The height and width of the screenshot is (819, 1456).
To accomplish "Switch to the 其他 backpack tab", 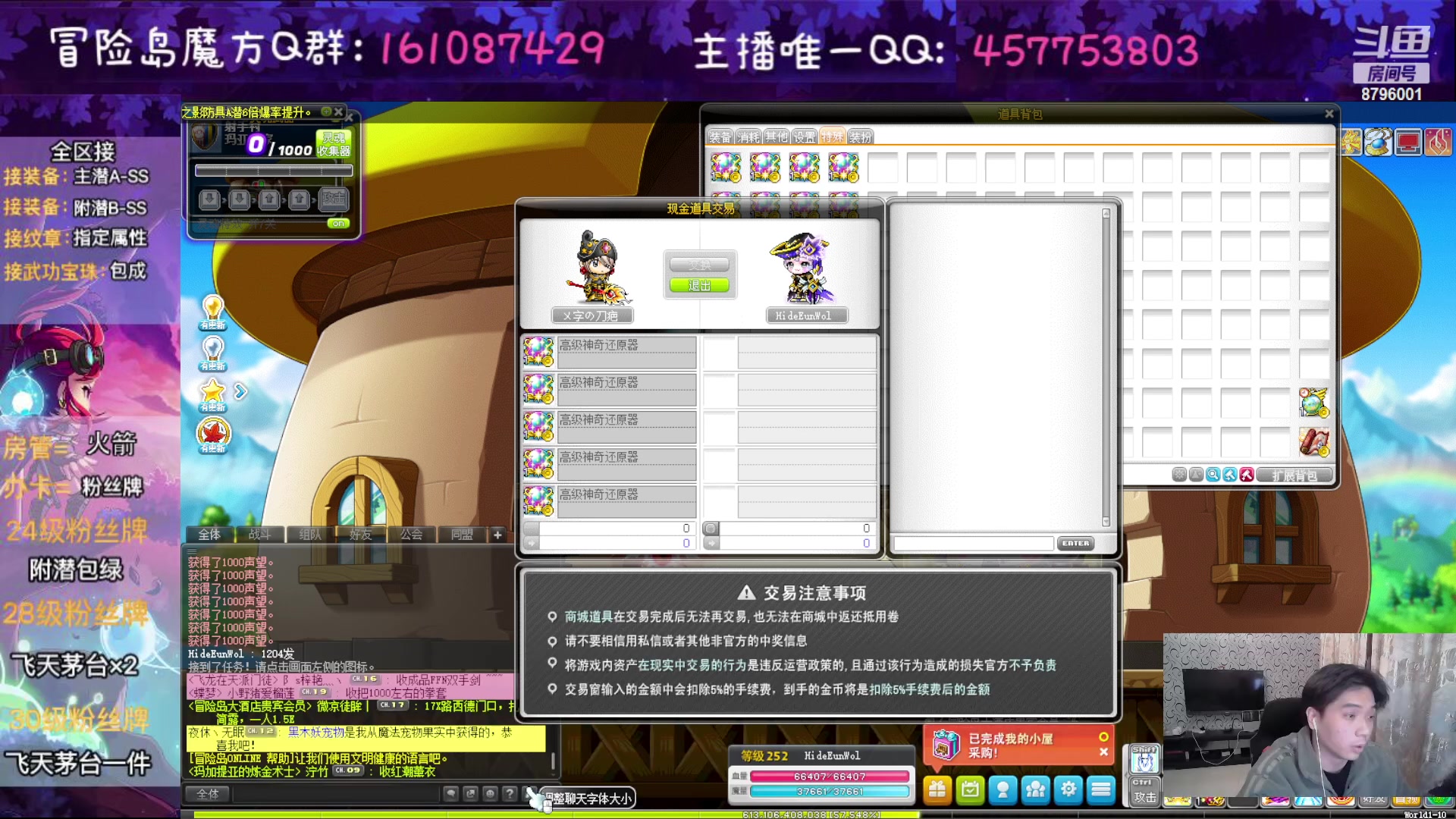I will tap(776, 136).
